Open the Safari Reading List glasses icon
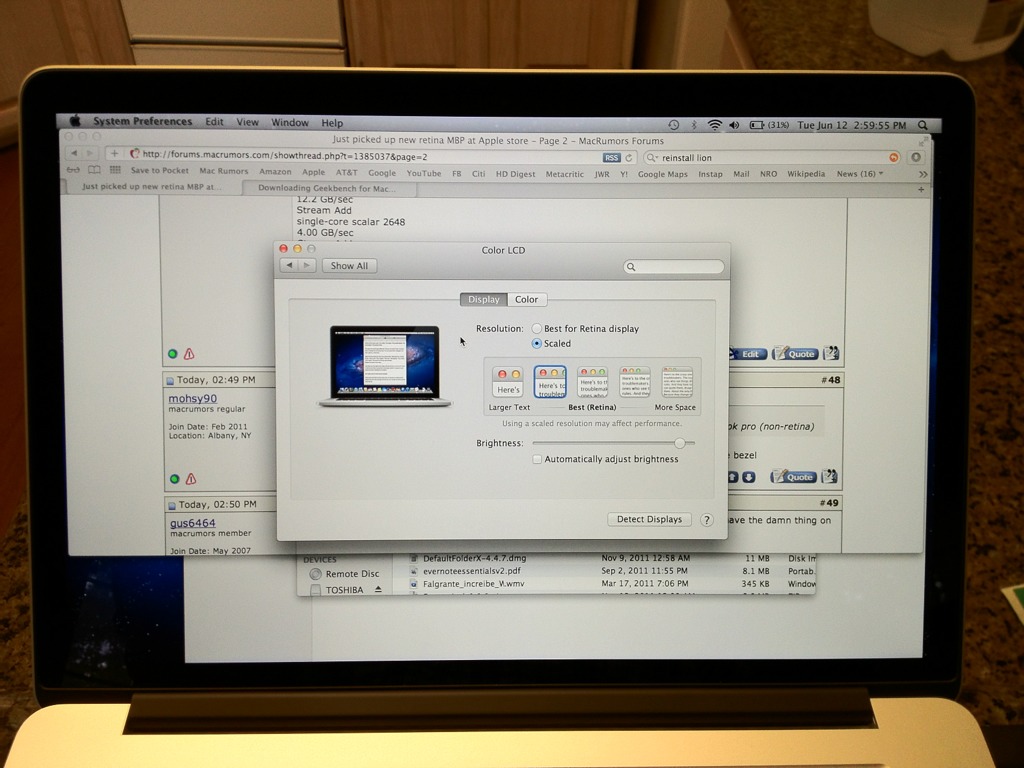The width and height of the screenshot is (1024, 768). (x=73, y=170)
